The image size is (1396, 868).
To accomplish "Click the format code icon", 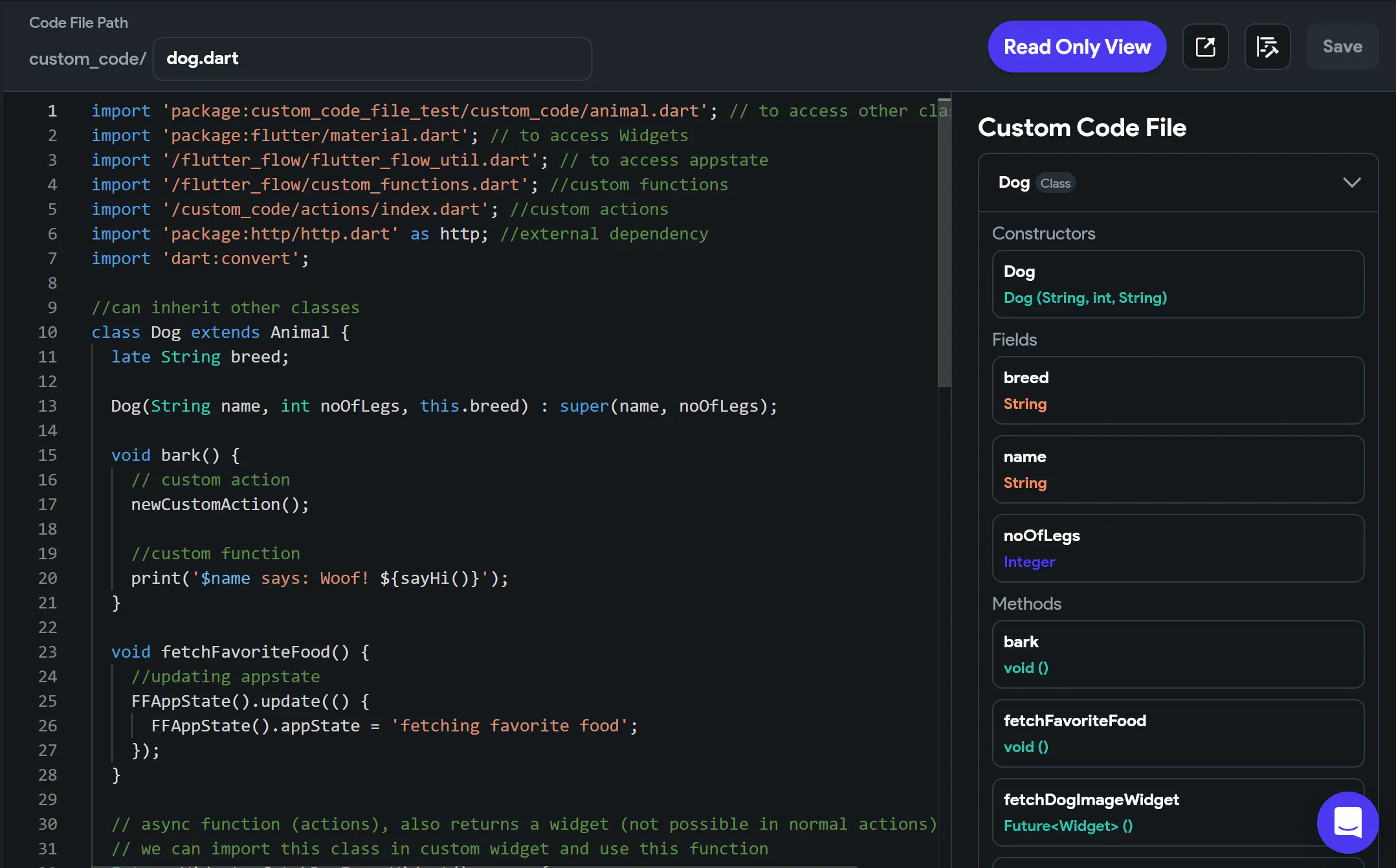I will [x=1267, y=47].
